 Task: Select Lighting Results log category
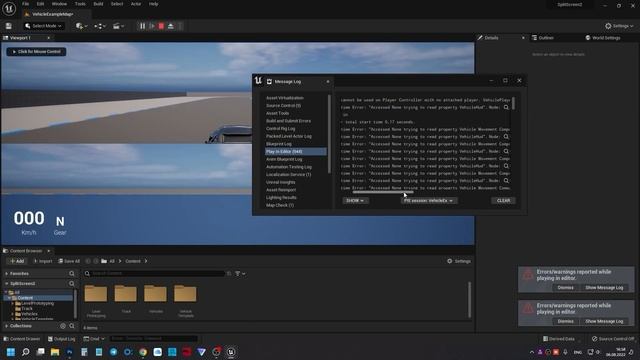(281, 198)
